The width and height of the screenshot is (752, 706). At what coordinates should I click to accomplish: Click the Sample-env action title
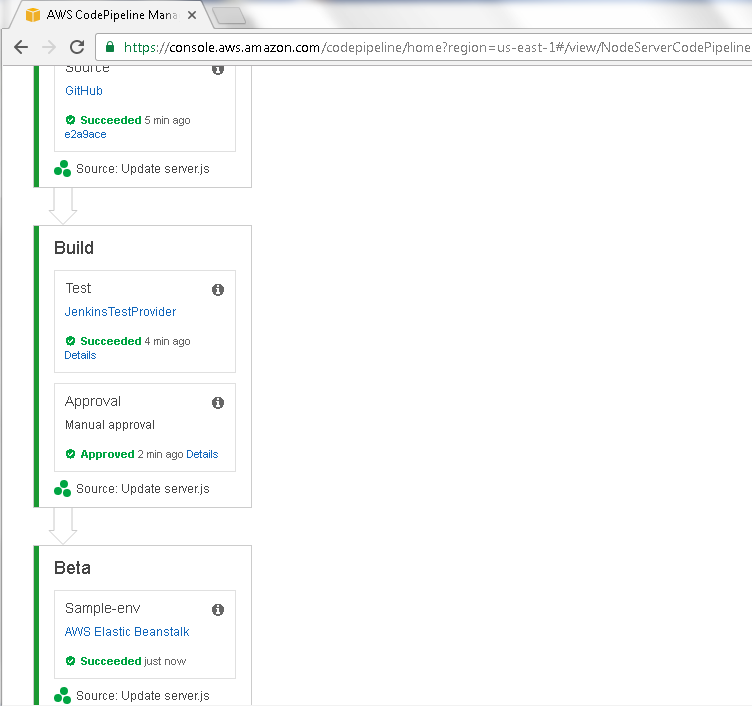[103, 608]
